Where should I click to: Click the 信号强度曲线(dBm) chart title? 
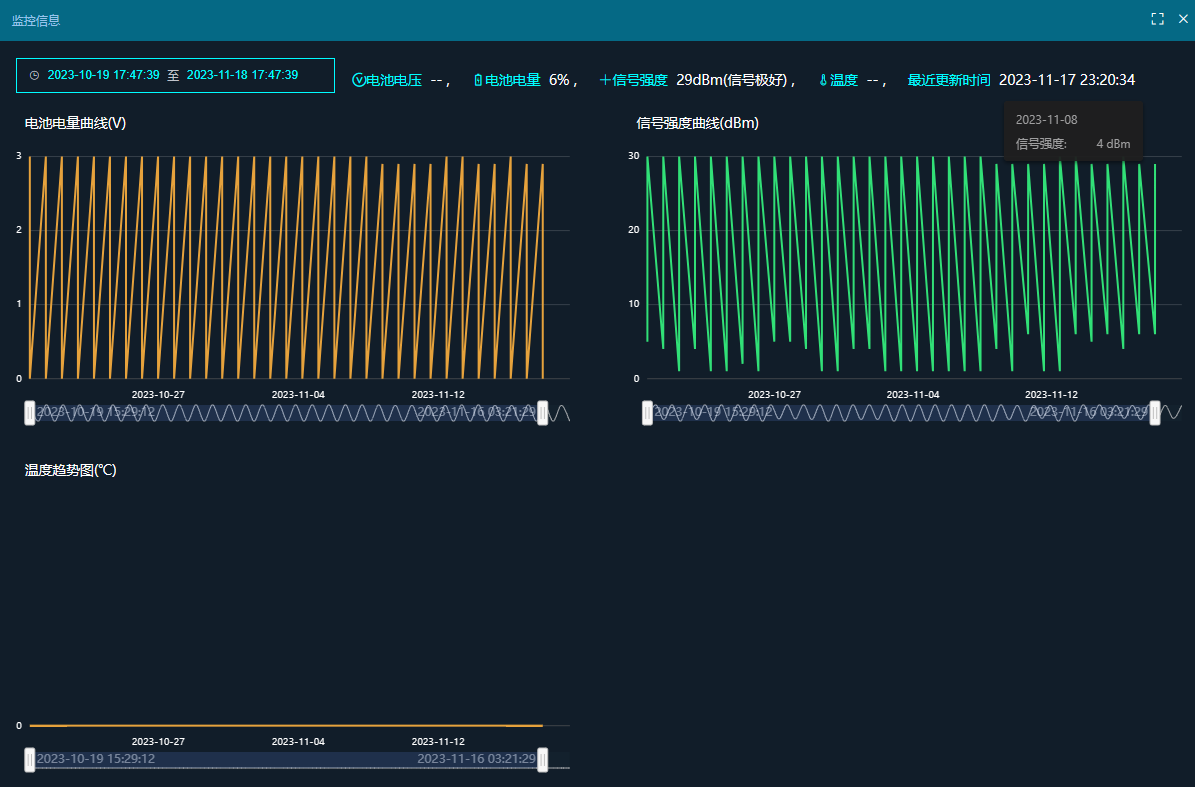click(x=697, y=123)
